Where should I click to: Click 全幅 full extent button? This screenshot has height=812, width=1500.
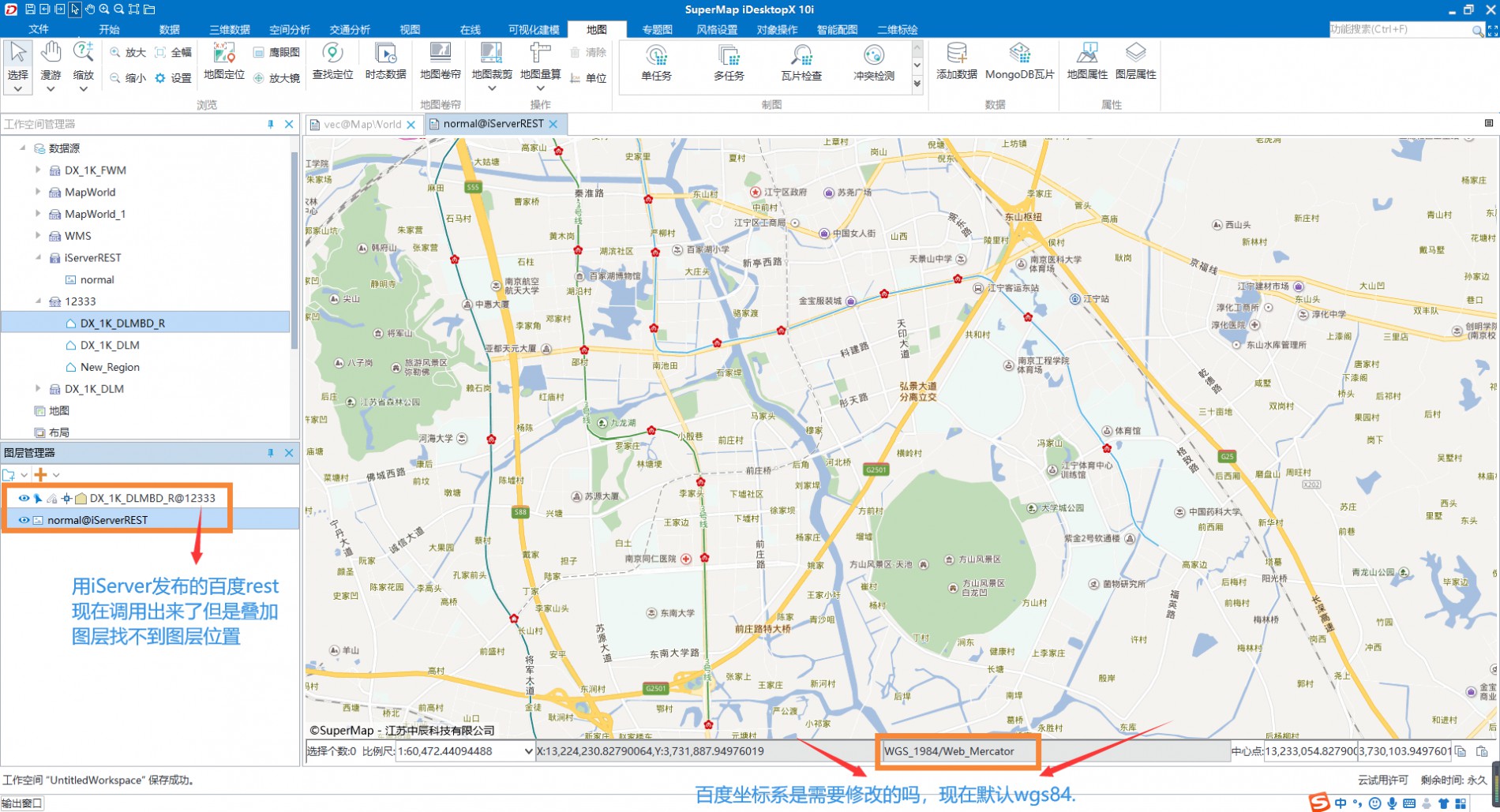coord(174,52)
